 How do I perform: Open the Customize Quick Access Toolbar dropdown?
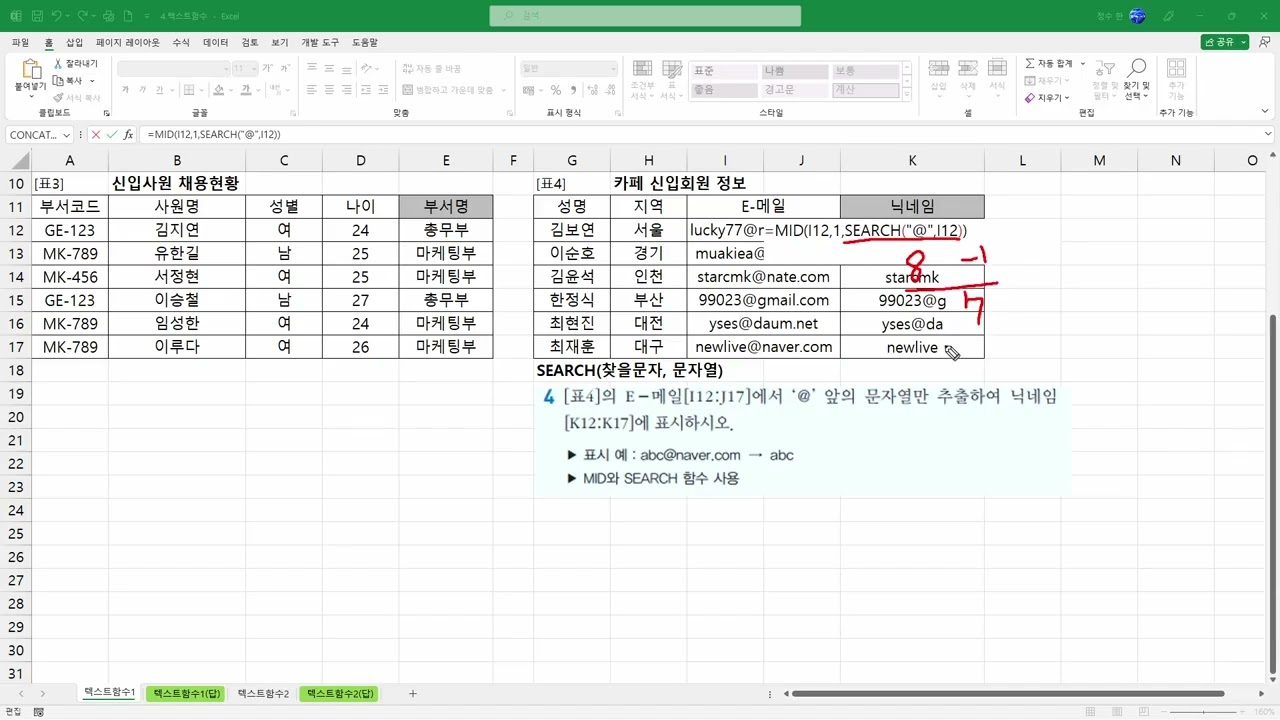pos(148,17)
